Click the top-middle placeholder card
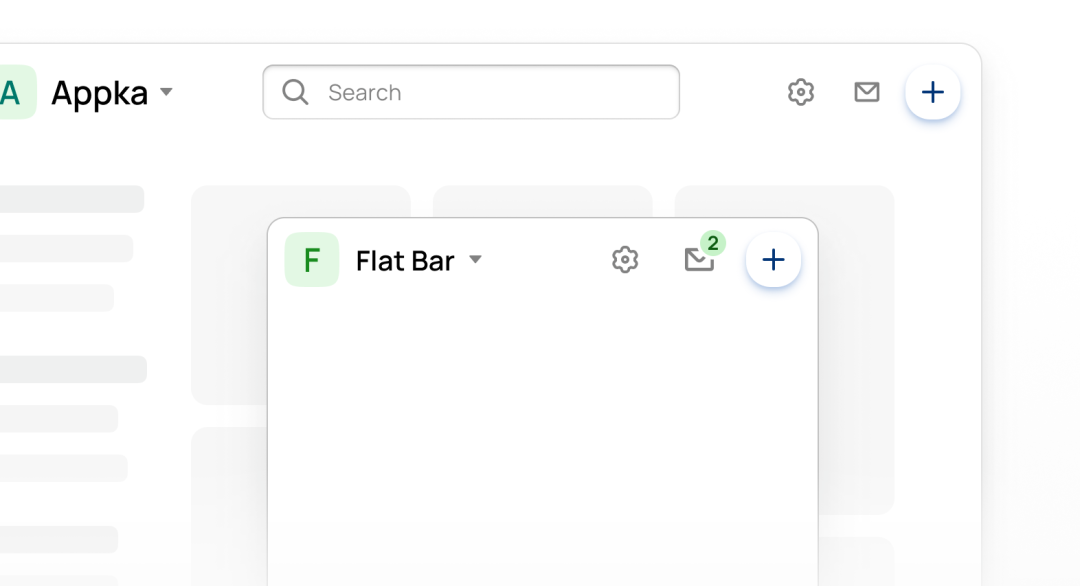Viewport: 1080px width, 586px height. pyautogui.click(x=543, y=201)
